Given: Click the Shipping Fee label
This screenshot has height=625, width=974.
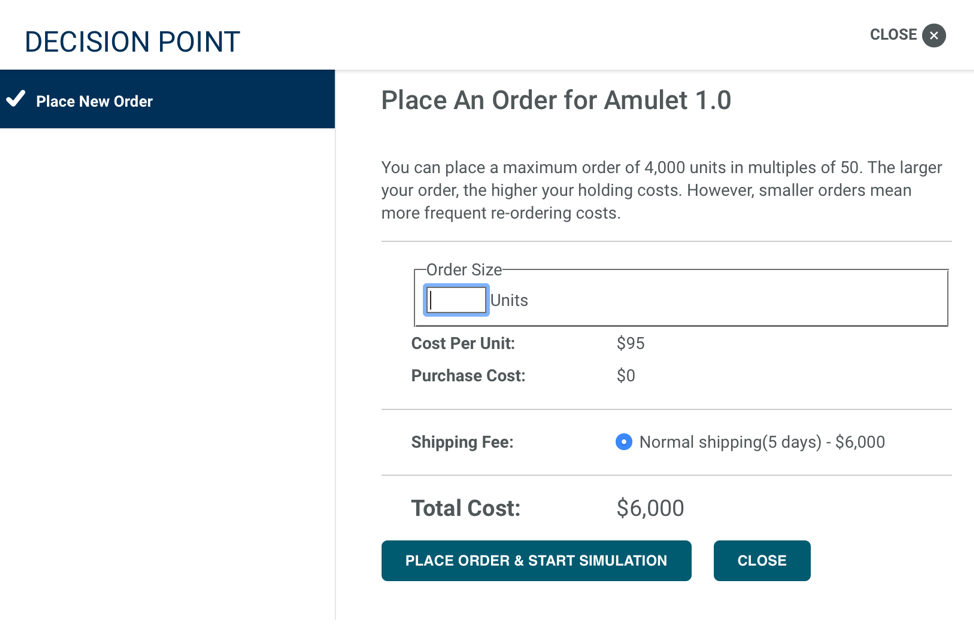Looking at the screenshot, I should click(x=462, y=442).
